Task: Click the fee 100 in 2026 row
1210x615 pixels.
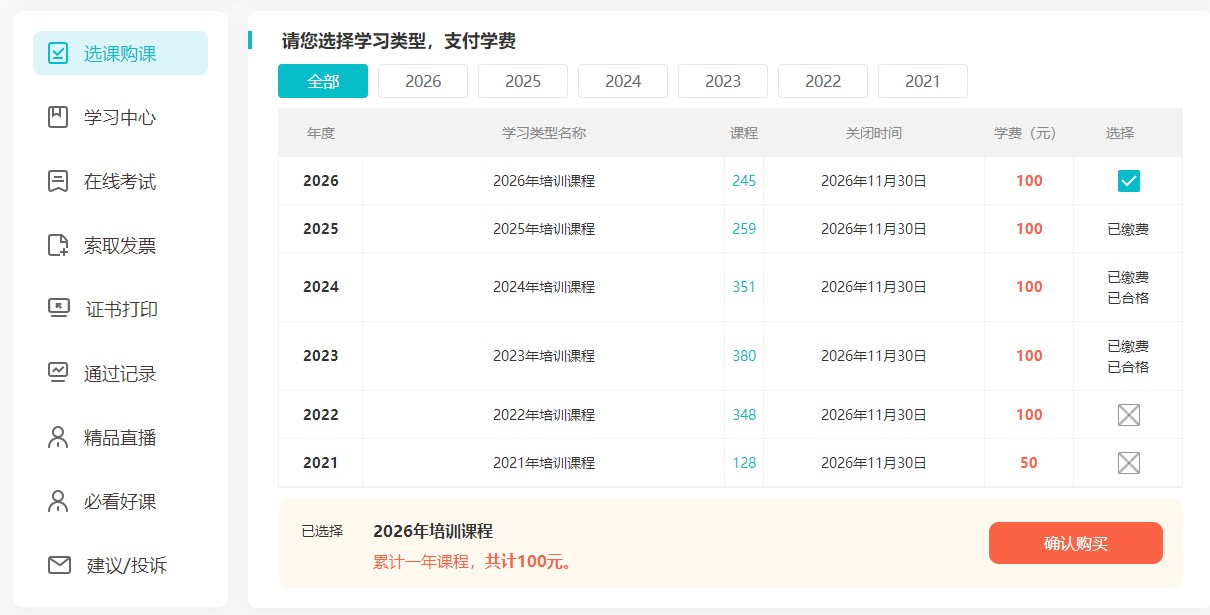Action: coord(1029,181)
